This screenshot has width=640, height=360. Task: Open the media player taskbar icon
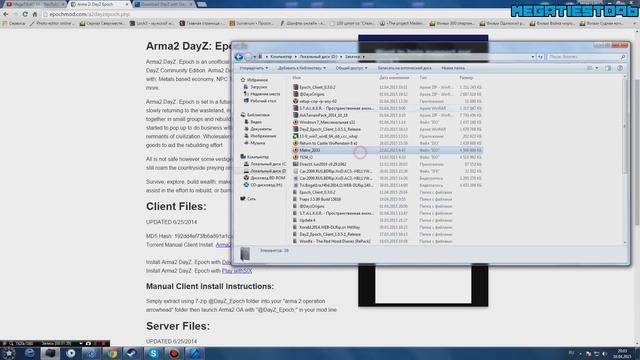coord(71,353)
